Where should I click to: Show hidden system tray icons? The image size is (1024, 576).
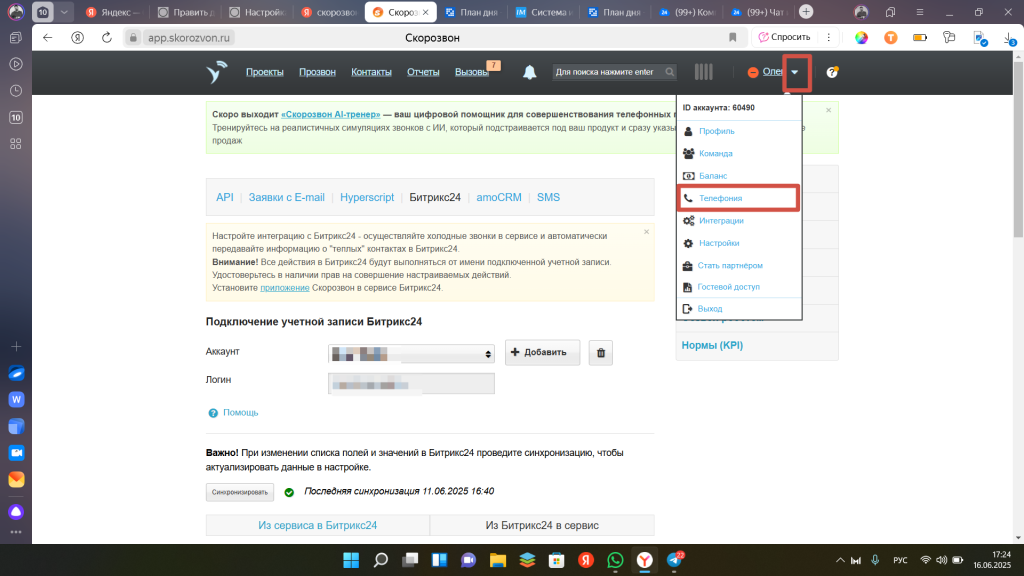click(840, 560)
